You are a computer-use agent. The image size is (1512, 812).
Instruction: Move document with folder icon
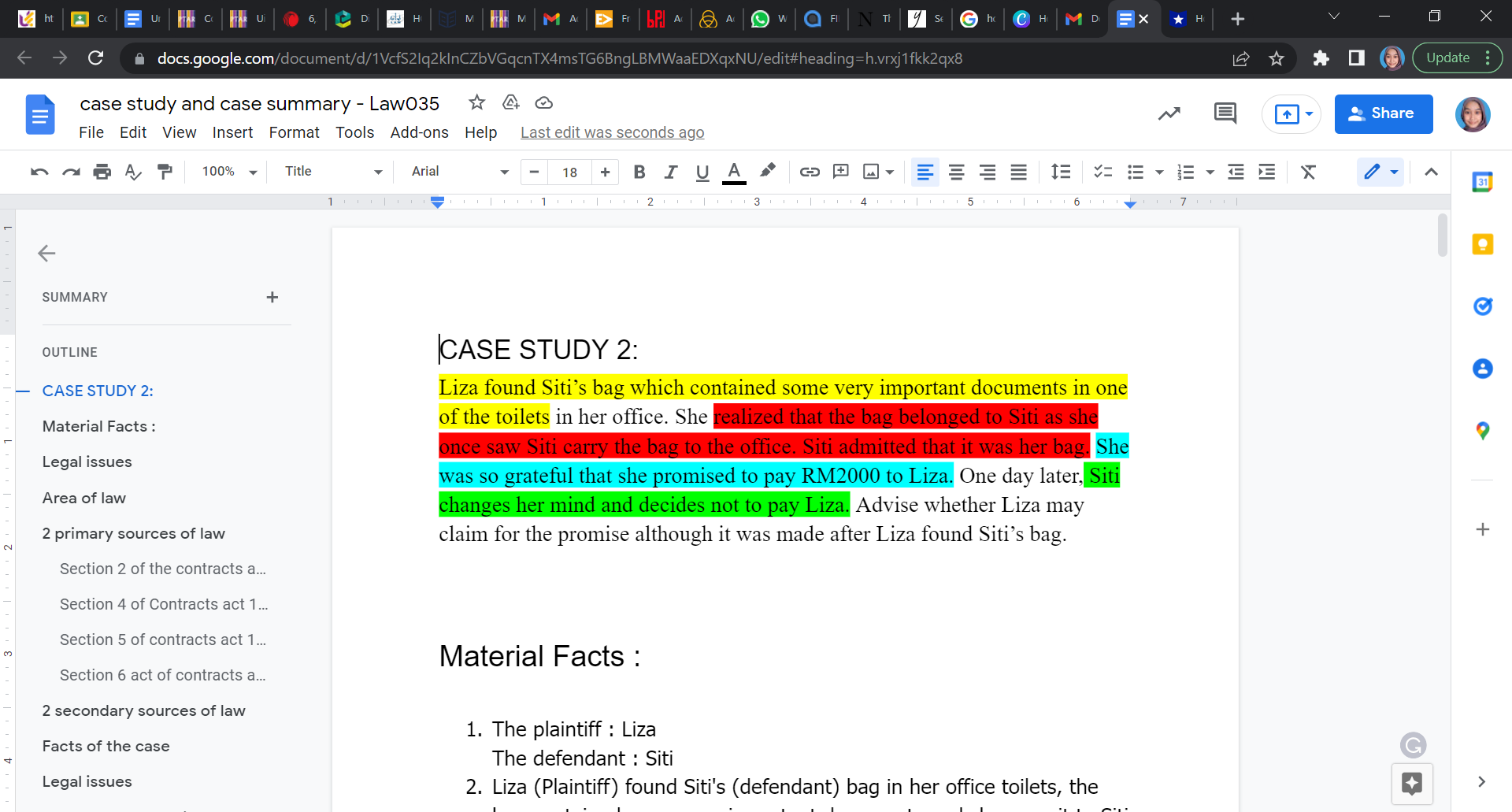click(511, 102)
